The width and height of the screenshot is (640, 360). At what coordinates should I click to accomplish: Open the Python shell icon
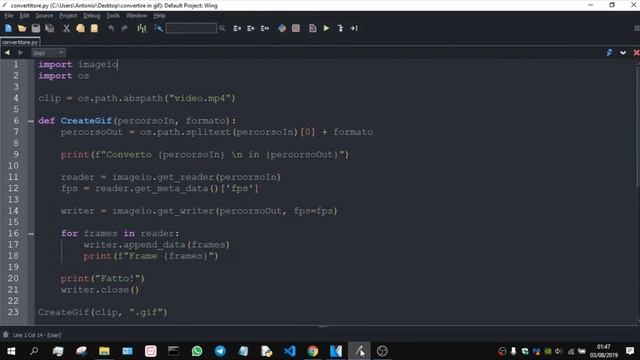tap(282, 28)
